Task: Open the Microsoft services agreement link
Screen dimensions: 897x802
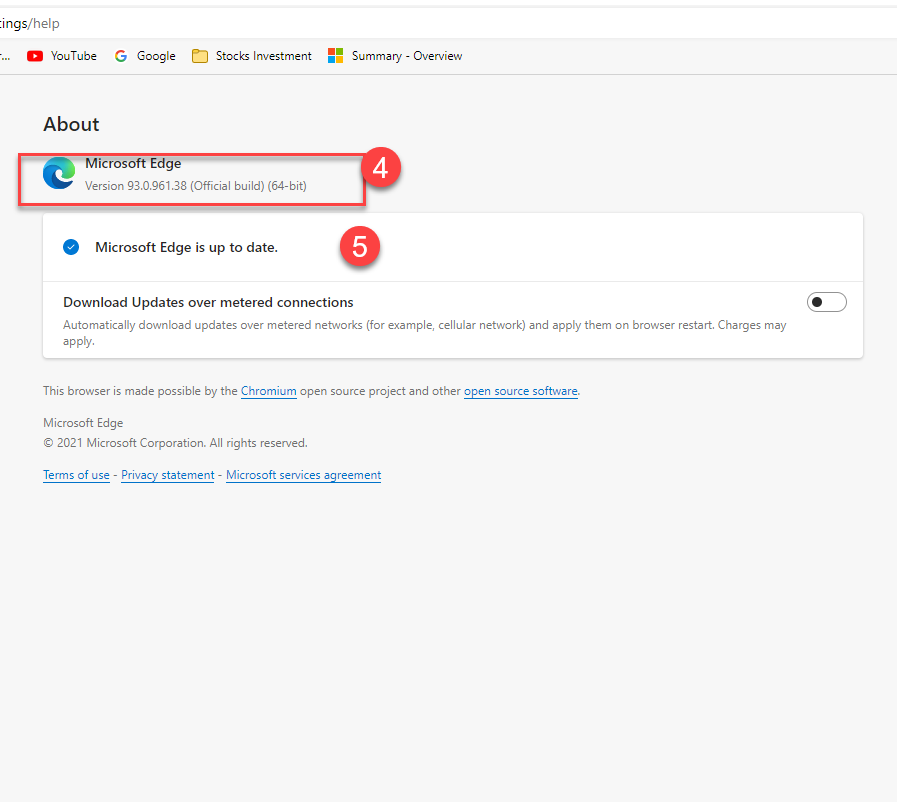Action: coord(304,475)
